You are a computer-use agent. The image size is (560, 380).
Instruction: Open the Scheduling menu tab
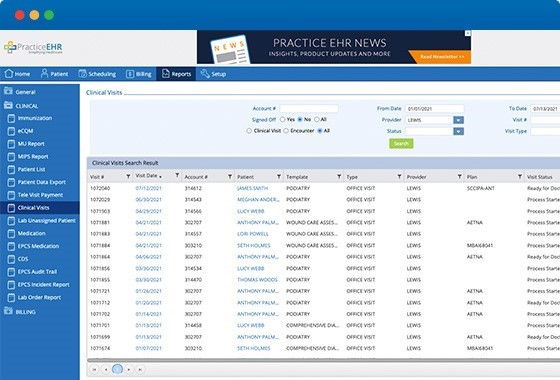(x=97, y=74)
